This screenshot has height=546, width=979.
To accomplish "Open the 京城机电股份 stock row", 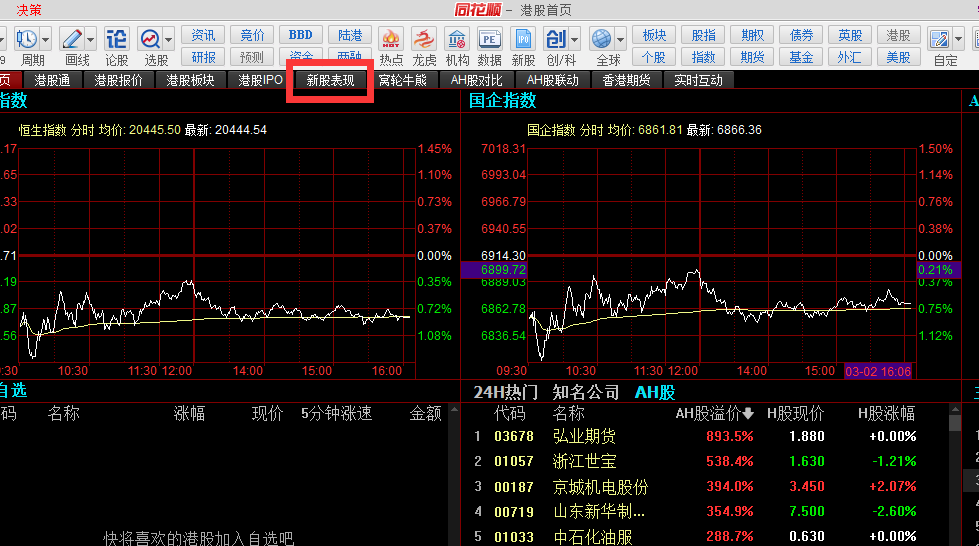I will (705, 486).
